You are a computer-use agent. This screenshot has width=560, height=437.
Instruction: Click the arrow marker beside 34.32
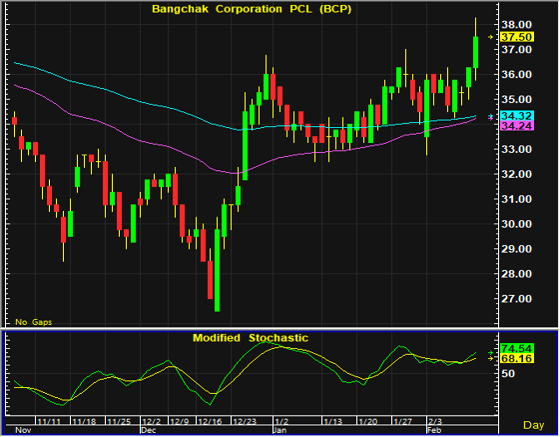pyautogui.click(x=491, y=116)
